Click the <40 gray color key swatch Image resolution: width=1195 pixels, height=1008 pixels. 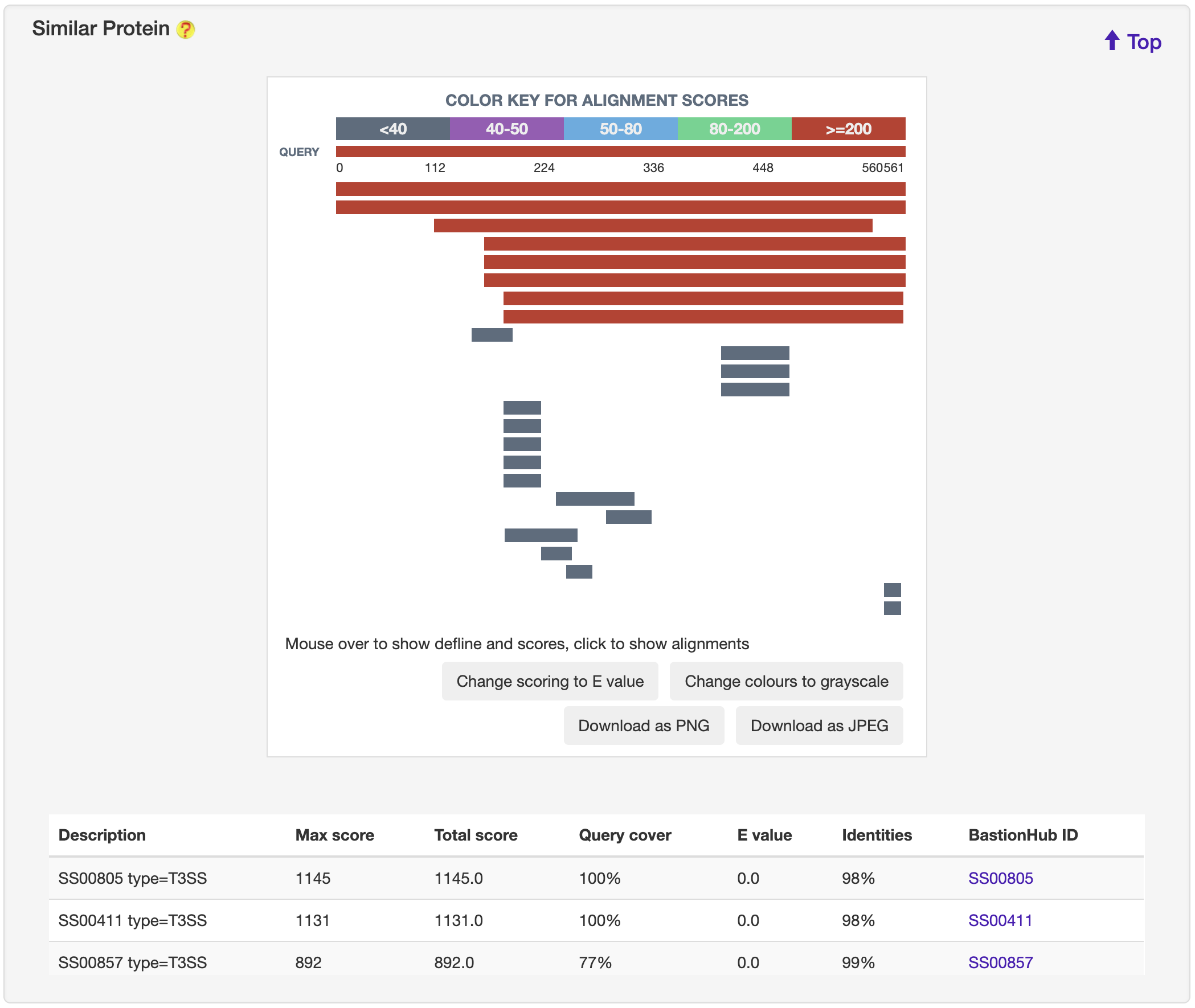coord(392,129)
